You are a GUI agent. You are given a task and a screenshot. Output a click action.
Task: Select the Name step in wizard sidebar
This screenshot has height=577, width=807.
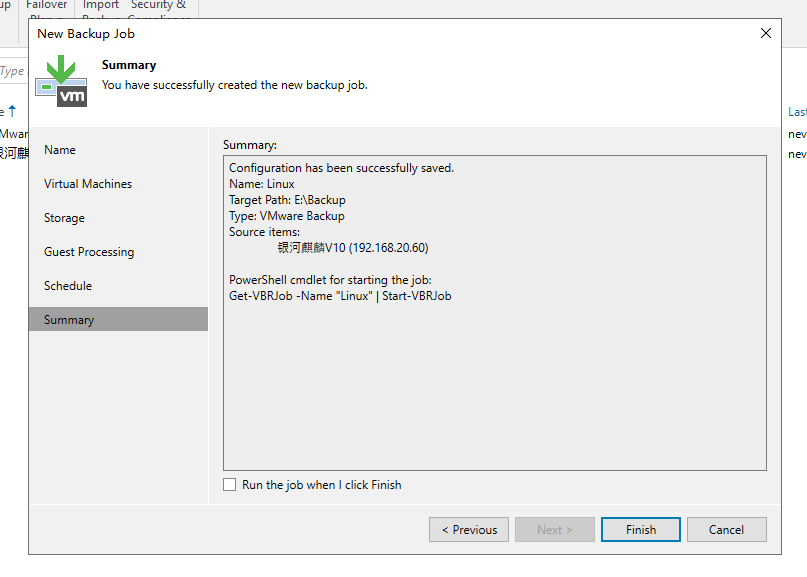tap(60, 150)
